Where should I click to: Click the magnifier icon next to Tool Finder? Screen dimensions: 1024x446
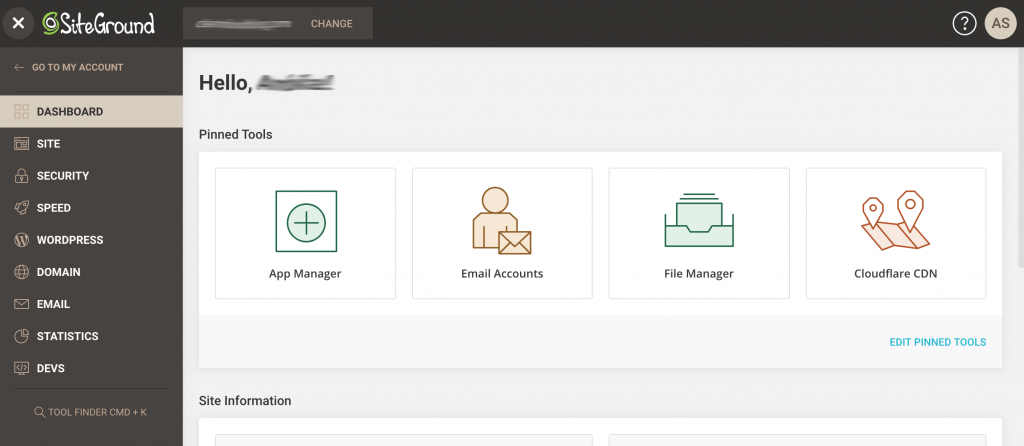coord(39,413)
